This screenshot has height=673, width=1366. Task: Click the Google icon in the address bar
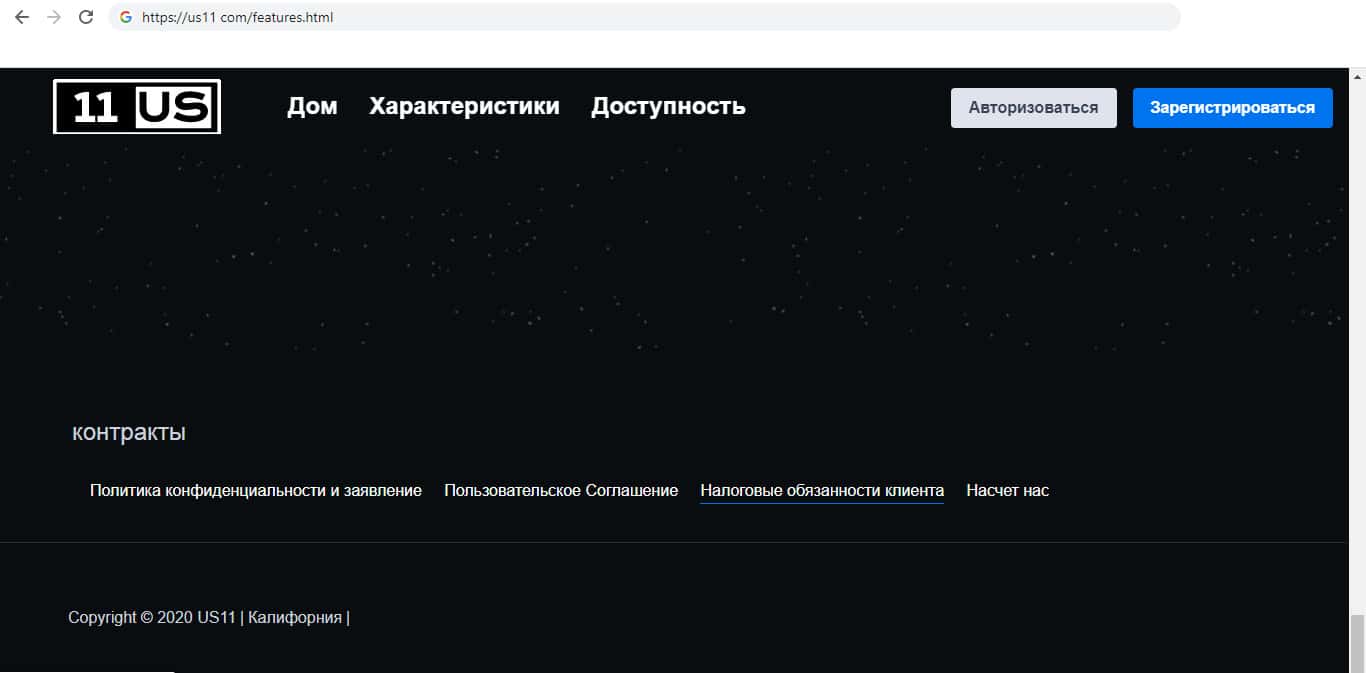[x=126, y=17]
